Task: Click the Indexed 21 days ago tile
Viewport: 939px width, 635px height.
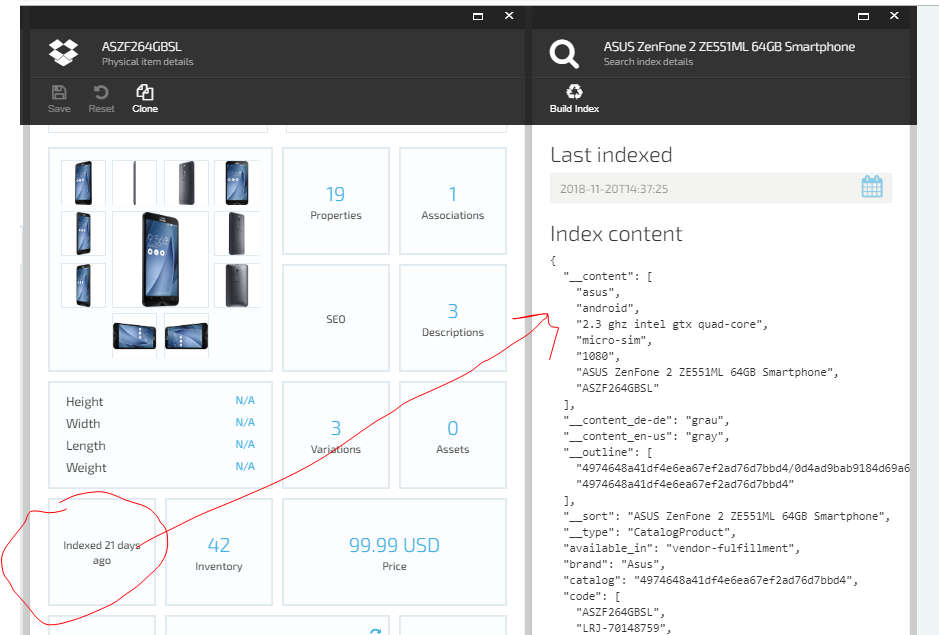Action: (100, 551)
